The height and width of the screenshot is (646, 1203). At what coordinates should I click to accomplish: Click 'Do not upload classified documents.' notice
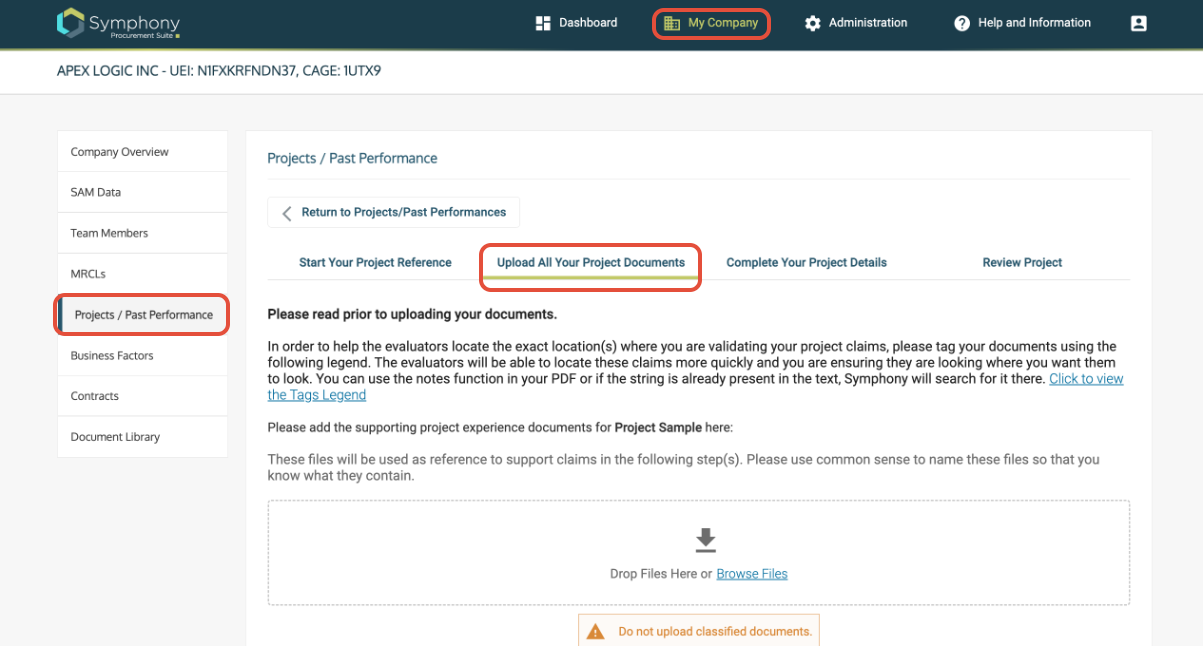[x=699, y=631]
